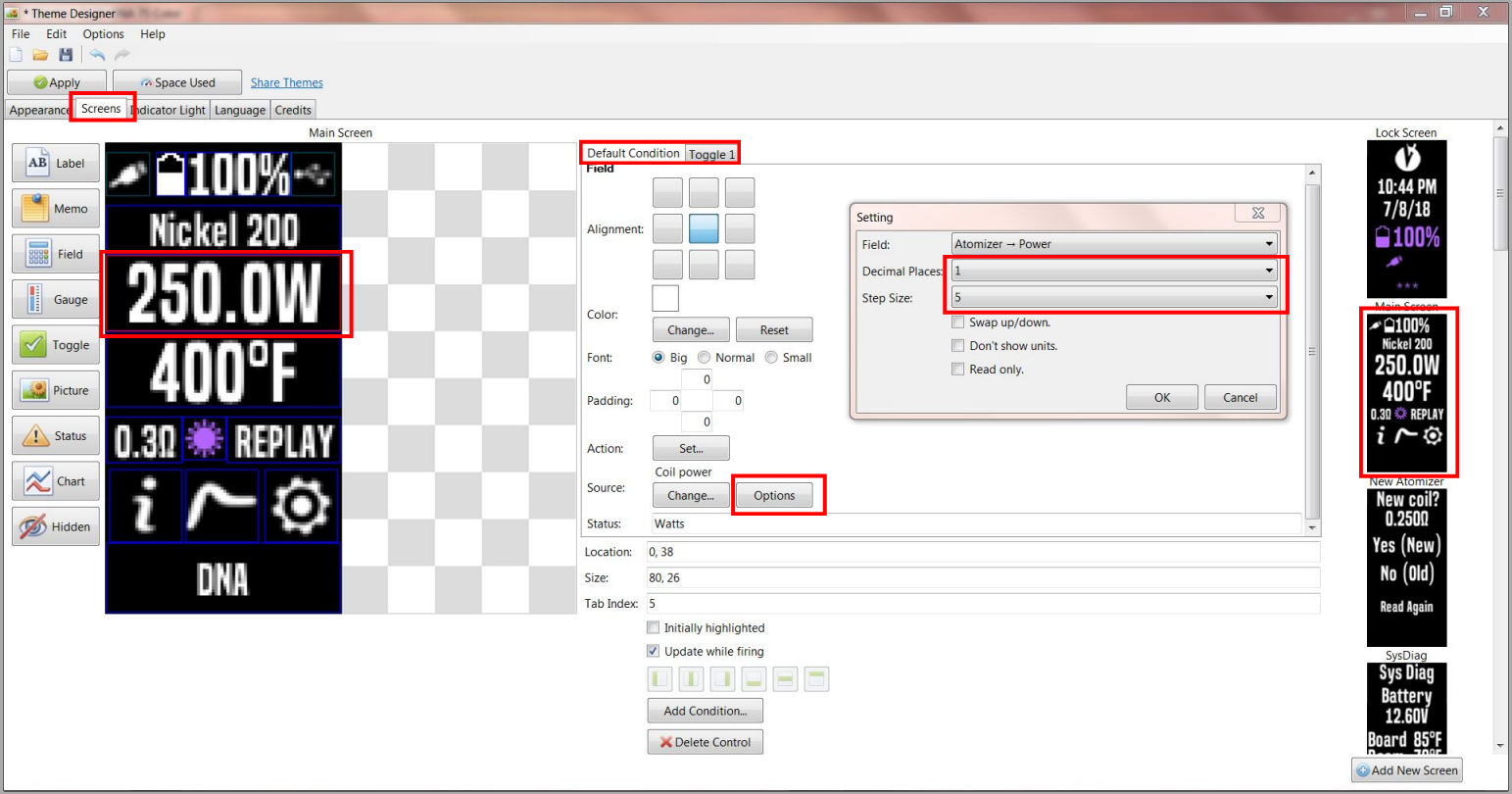
Task: Check the Don't show units option
Action: coord(958,346)
